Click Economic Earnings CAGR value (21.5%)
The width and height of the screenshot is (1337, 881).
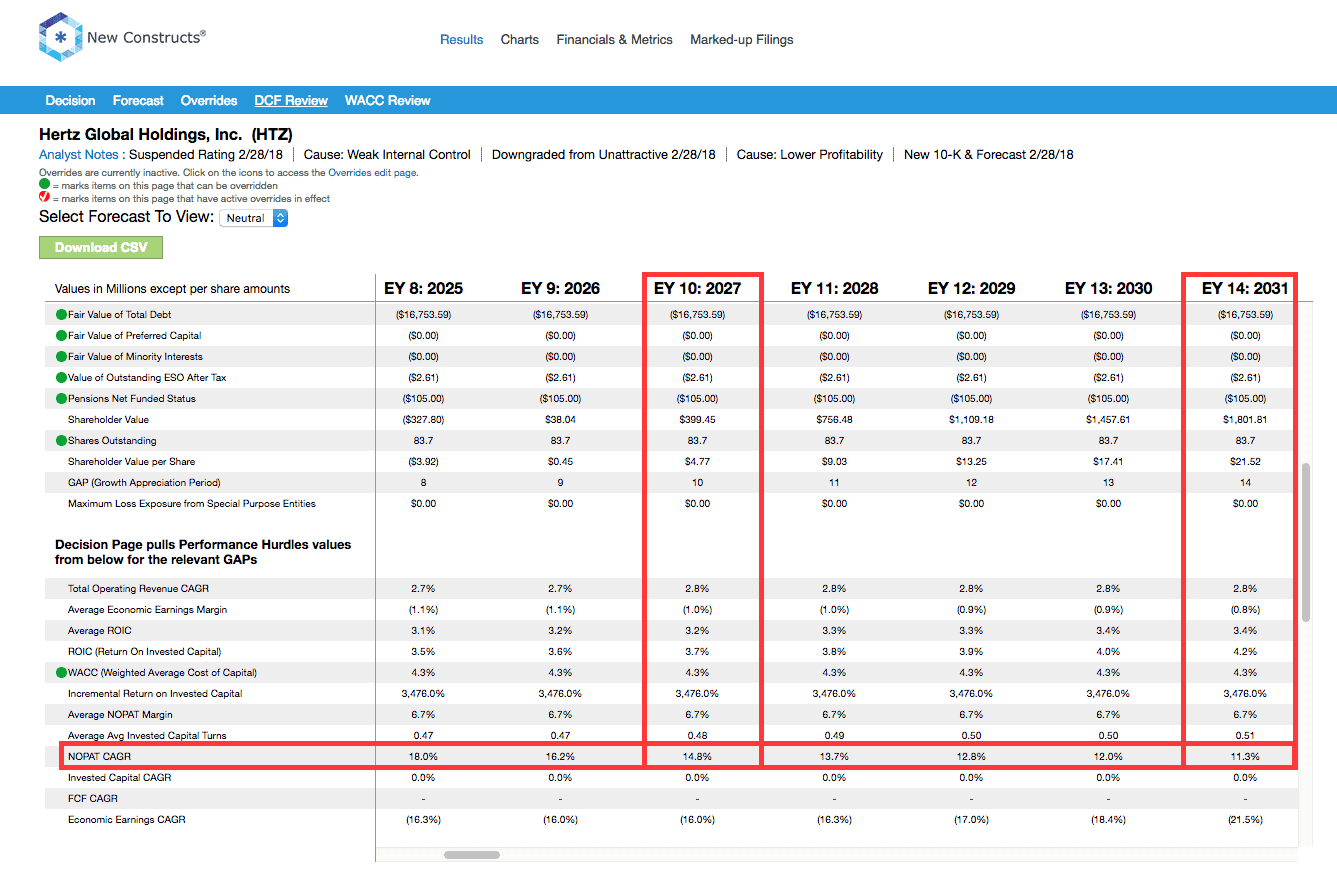coord(1245,820)
